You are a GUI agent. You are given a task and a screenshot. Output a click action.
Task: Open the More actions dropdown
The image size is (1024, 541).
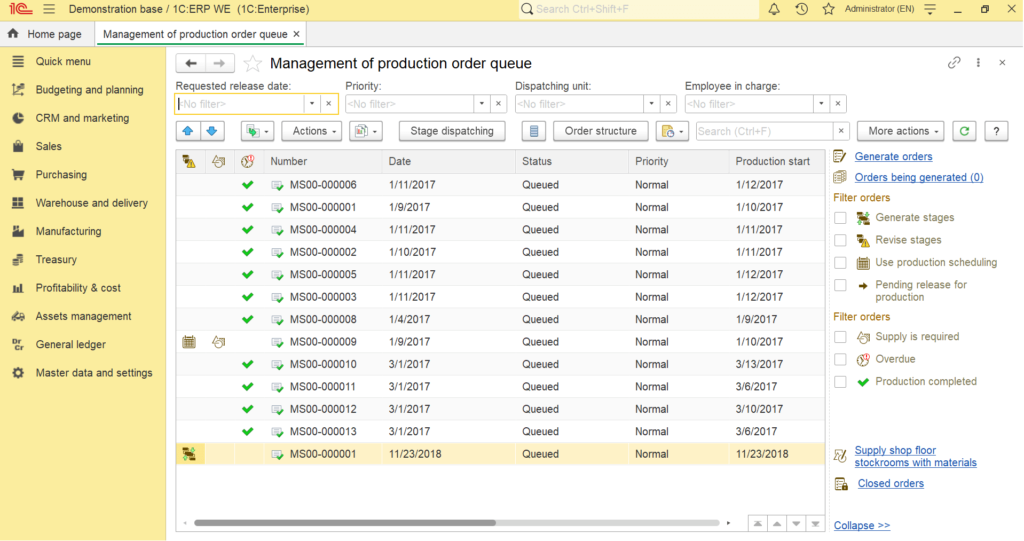point(901,131)
